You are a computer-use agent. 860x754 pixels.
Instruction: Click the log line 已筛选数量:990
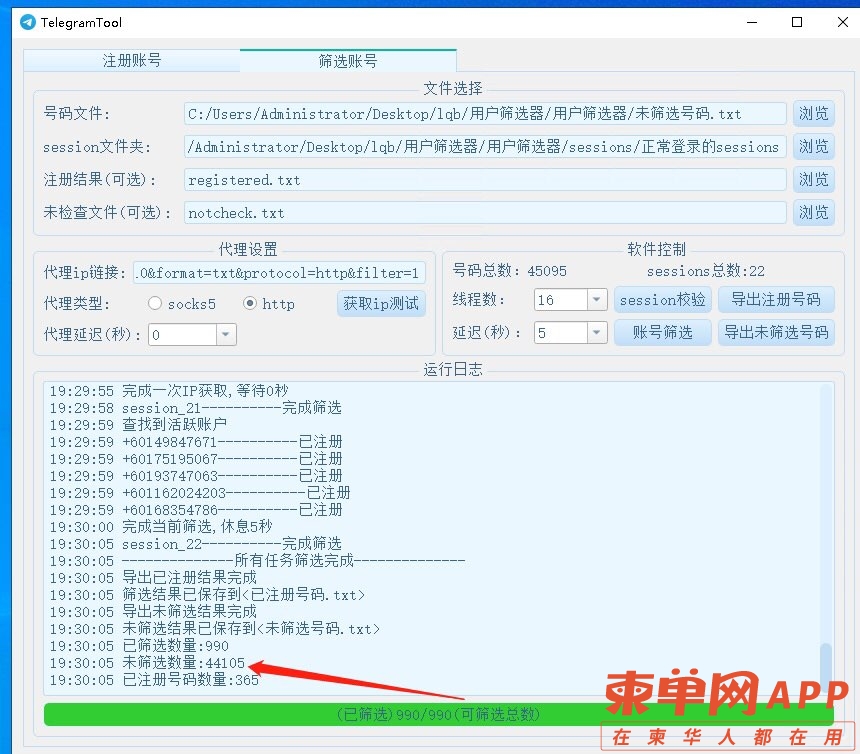139,646
